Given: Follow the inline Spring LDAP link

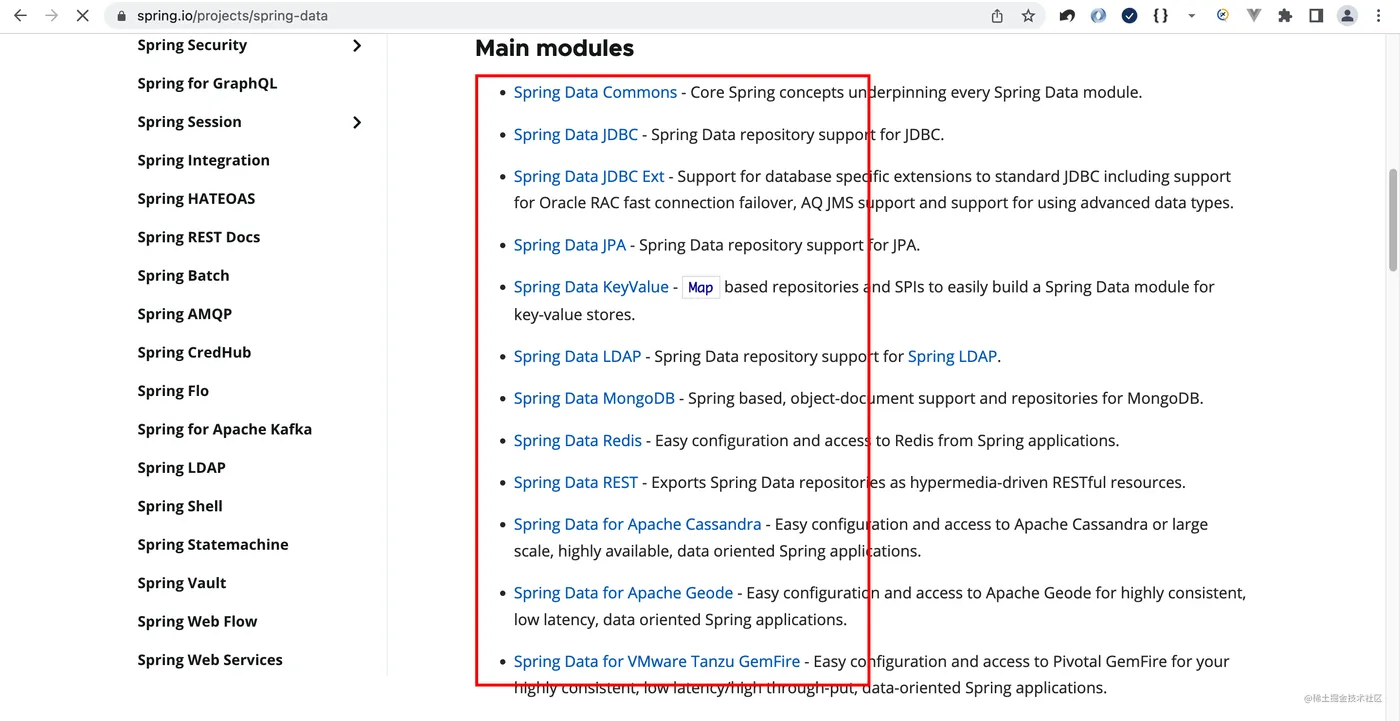Looking at the screenshot, I should 952,356.
